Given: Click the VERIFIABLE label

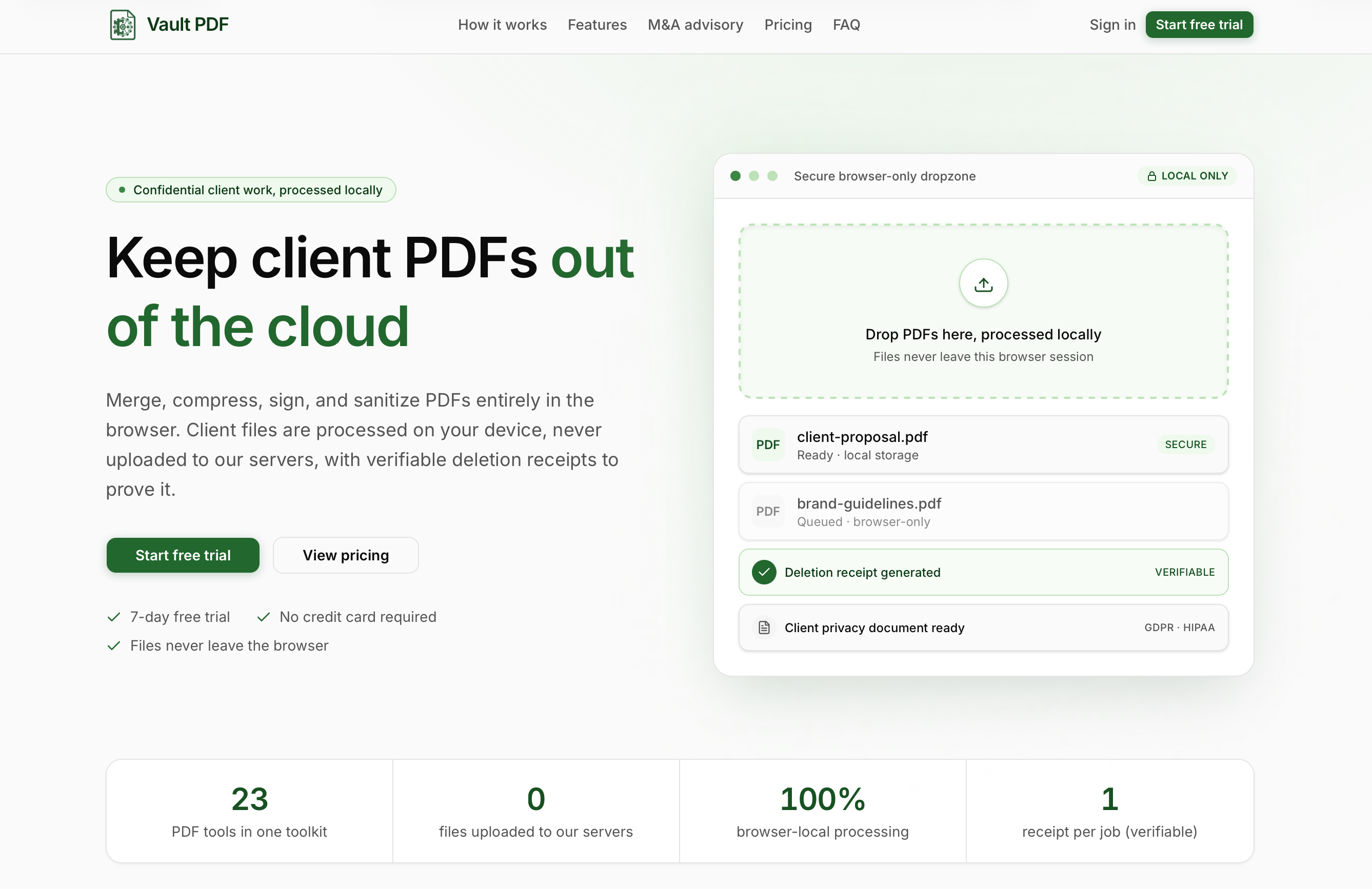Looking at the screenshot, I should pos(1185,572).
